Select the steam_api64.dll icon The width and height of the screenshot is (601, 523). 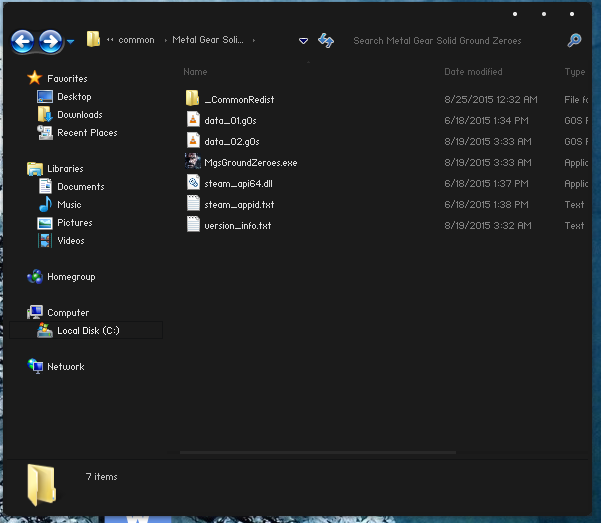pyautogui.click(x=193, y=182)
